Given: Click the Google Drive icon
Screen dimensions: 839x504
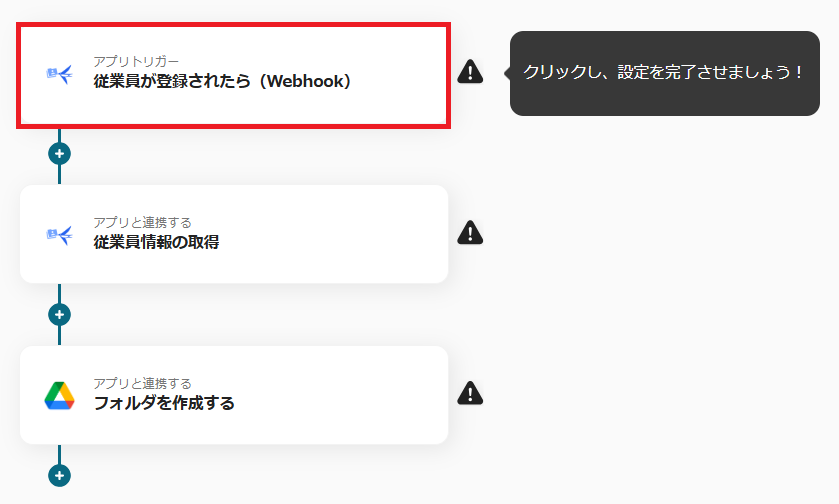Looking at the screenshot, I should (x=59, y=396).
